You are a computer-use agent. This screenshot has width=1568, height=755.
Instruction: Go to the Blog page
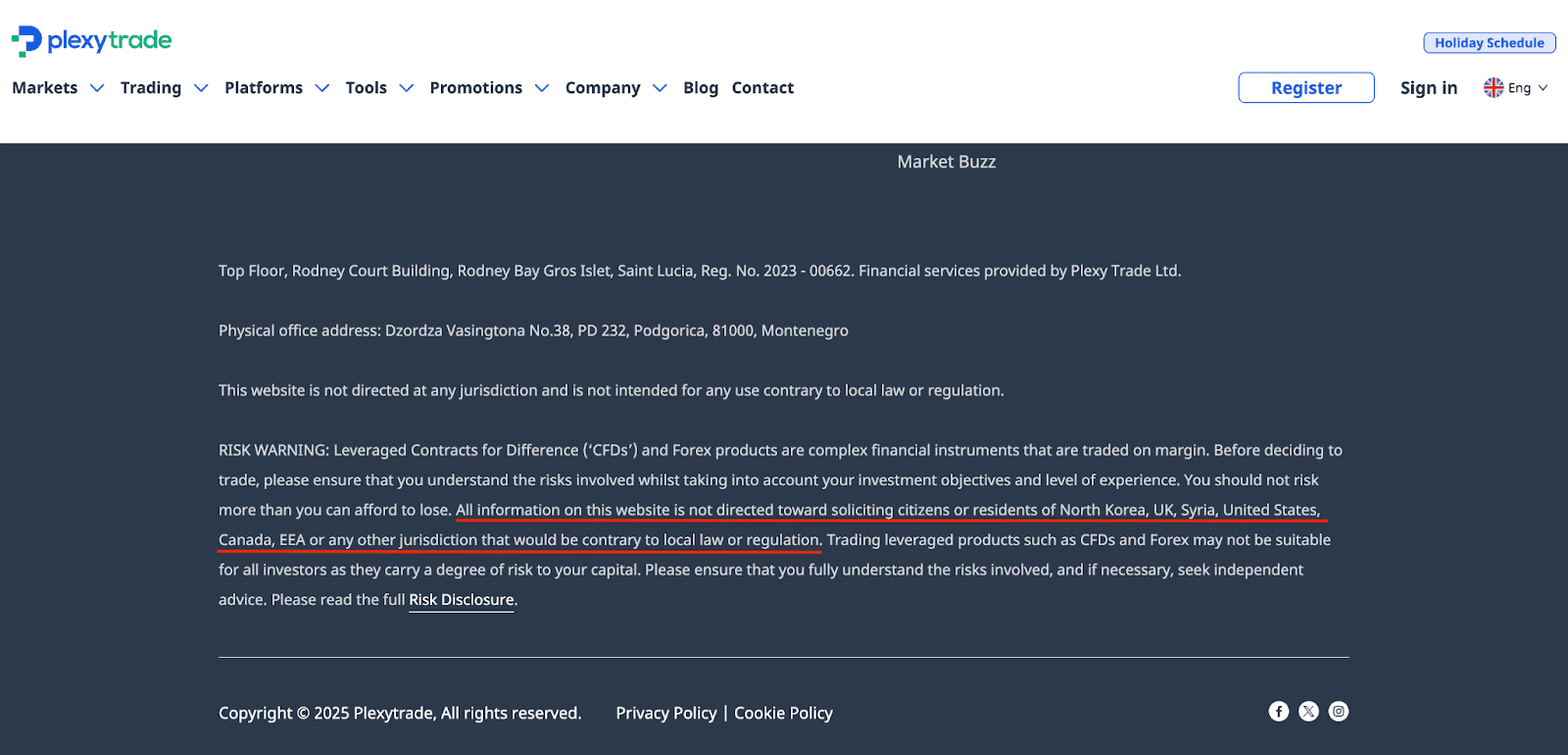(x=701, y=88)
